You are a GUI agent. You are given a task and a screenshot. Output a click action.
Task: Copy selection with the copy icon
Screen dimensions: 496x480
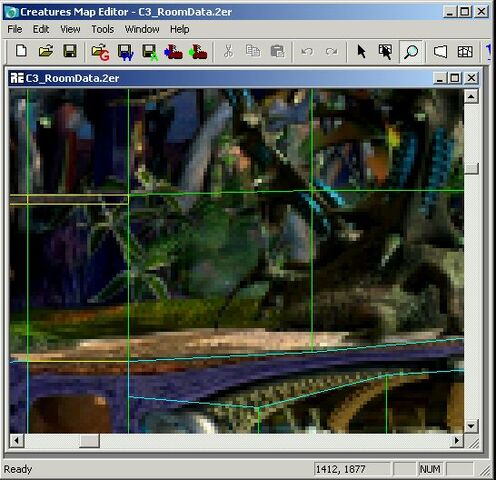click(x=253, y=51)
